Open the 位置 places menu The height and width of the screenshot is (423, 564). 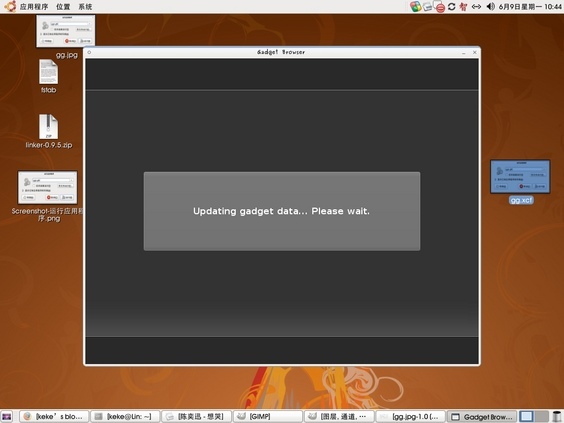tap(63, 6)
